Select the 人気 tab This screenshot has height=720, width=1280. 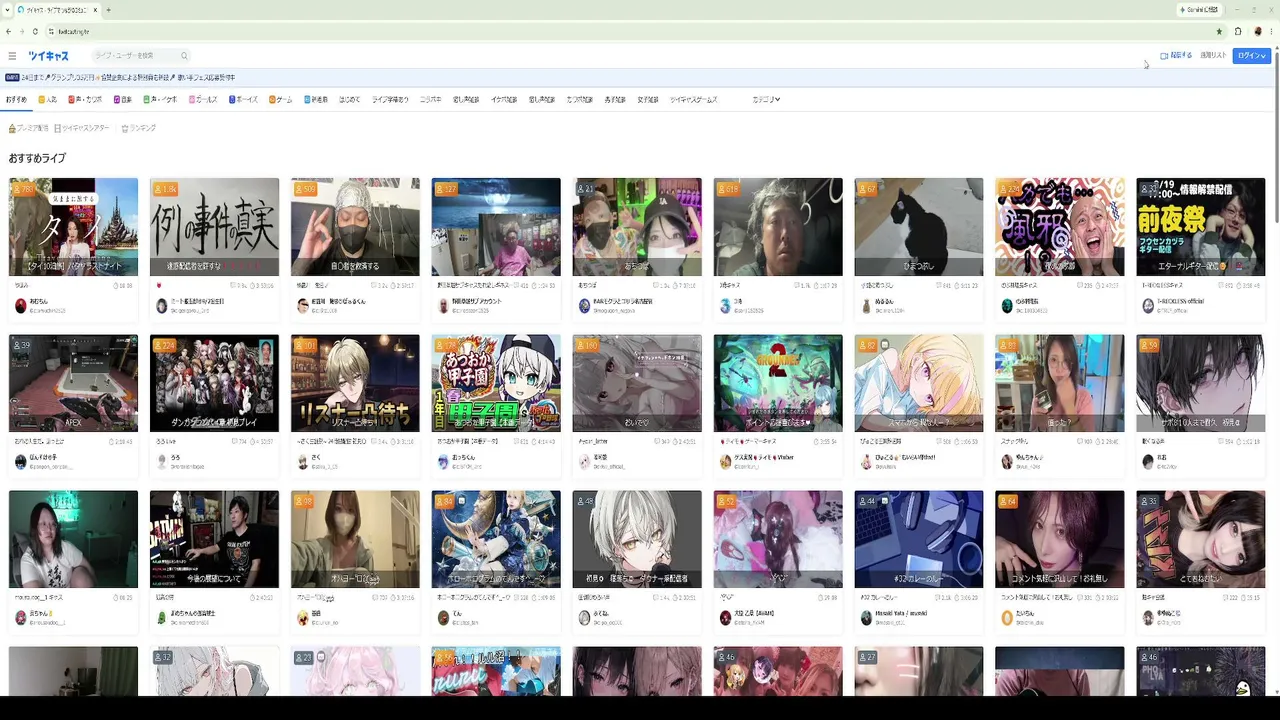click(48, 100)
